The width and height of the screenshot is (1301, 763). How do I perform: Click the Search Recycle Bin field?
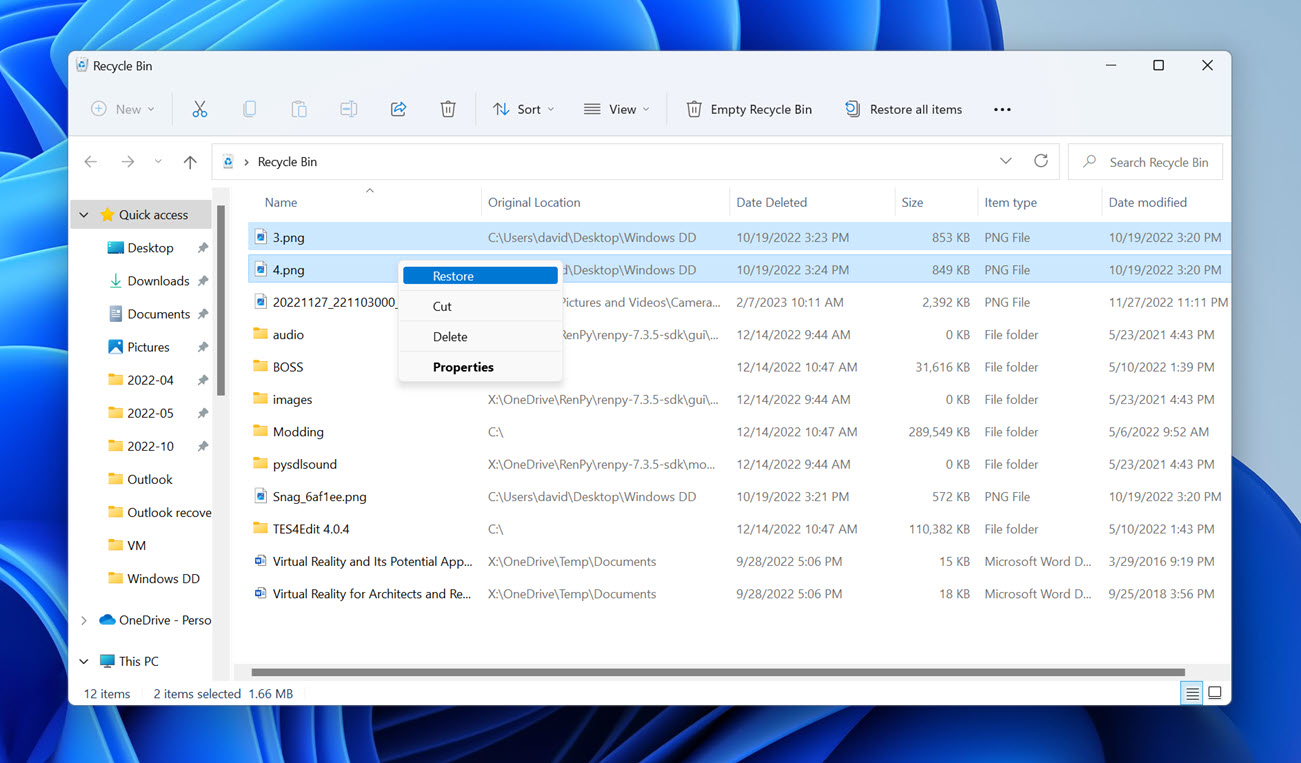(x=1146, y=162)
